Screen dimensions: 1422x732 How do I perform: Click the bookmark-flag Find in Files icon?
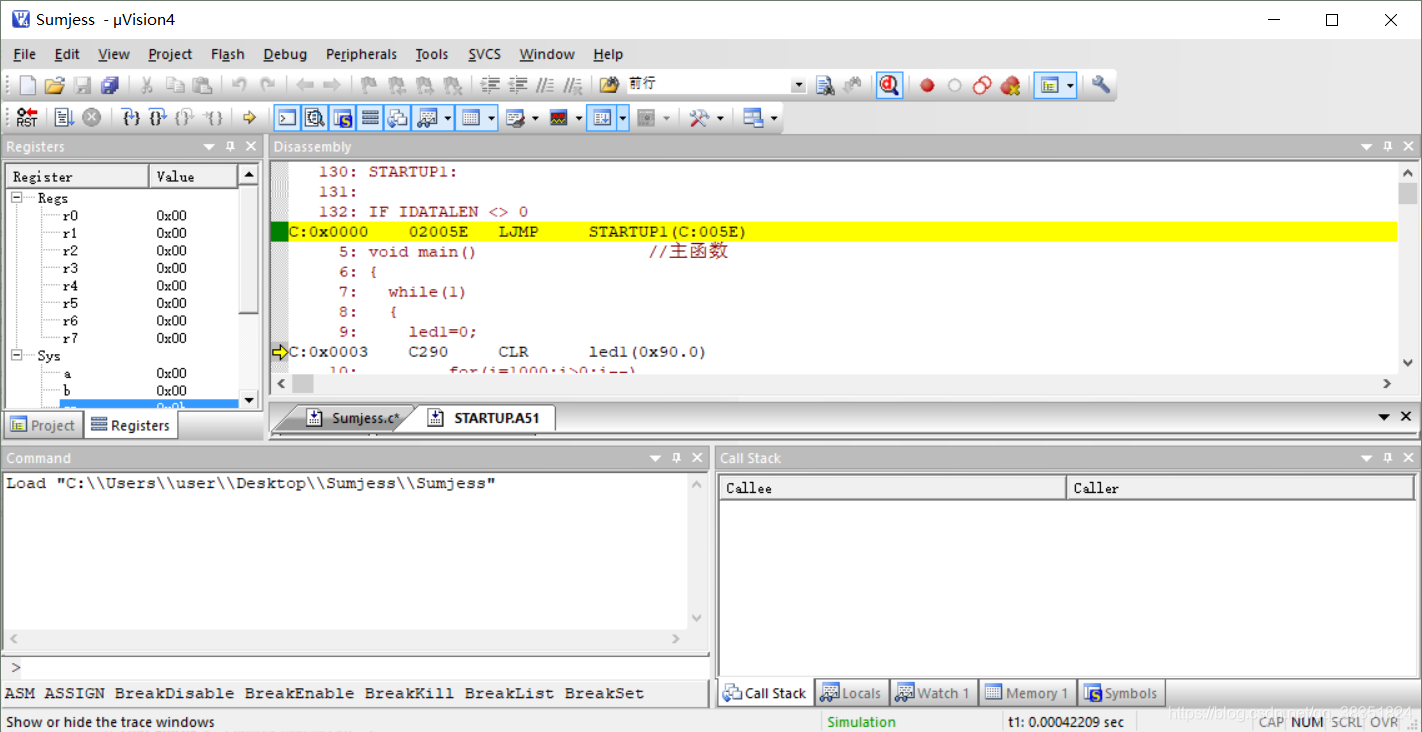point(609,86)
